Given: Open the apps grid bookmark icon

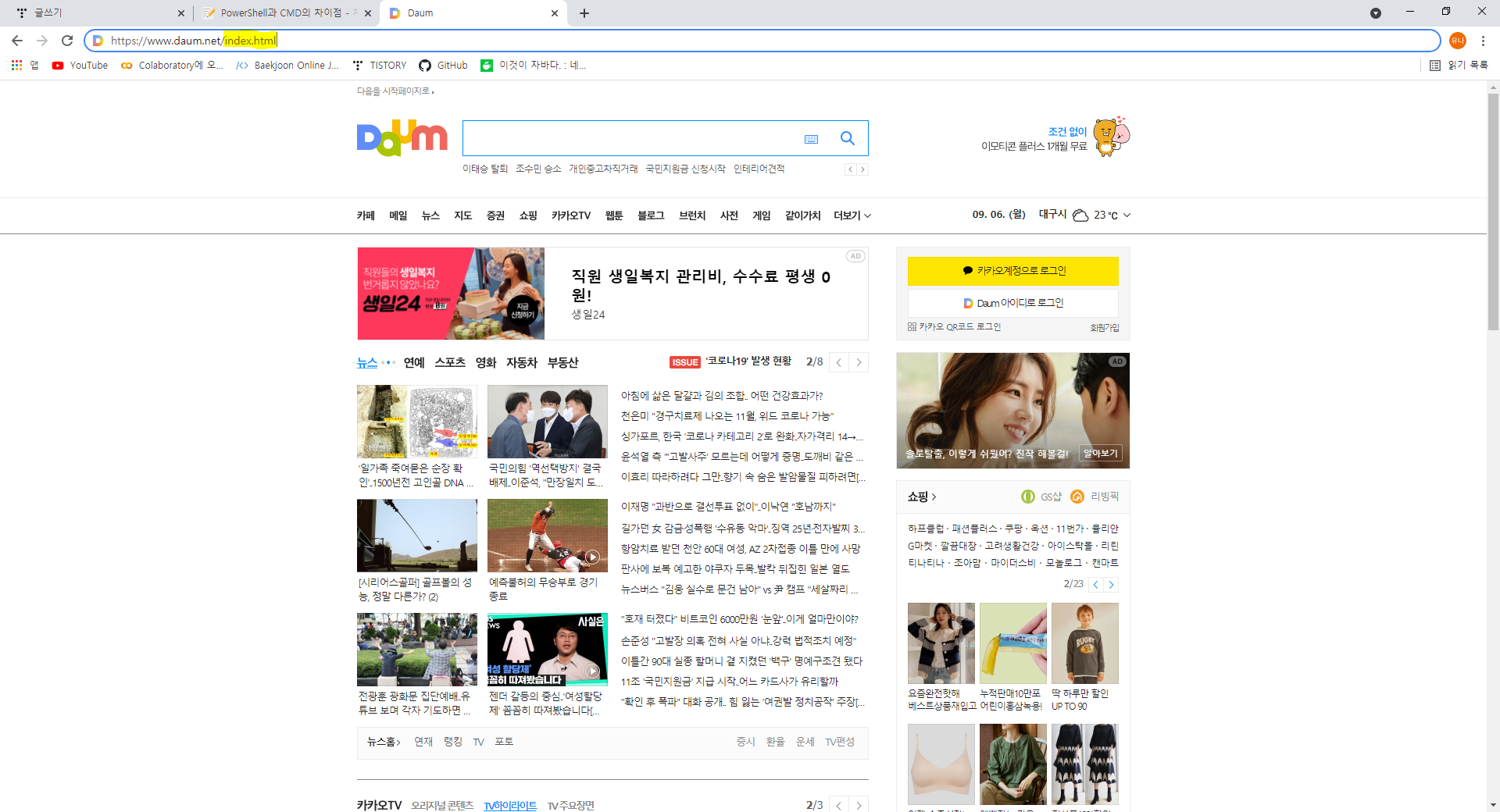Looking at the screenshot, I should pos(16,66).
